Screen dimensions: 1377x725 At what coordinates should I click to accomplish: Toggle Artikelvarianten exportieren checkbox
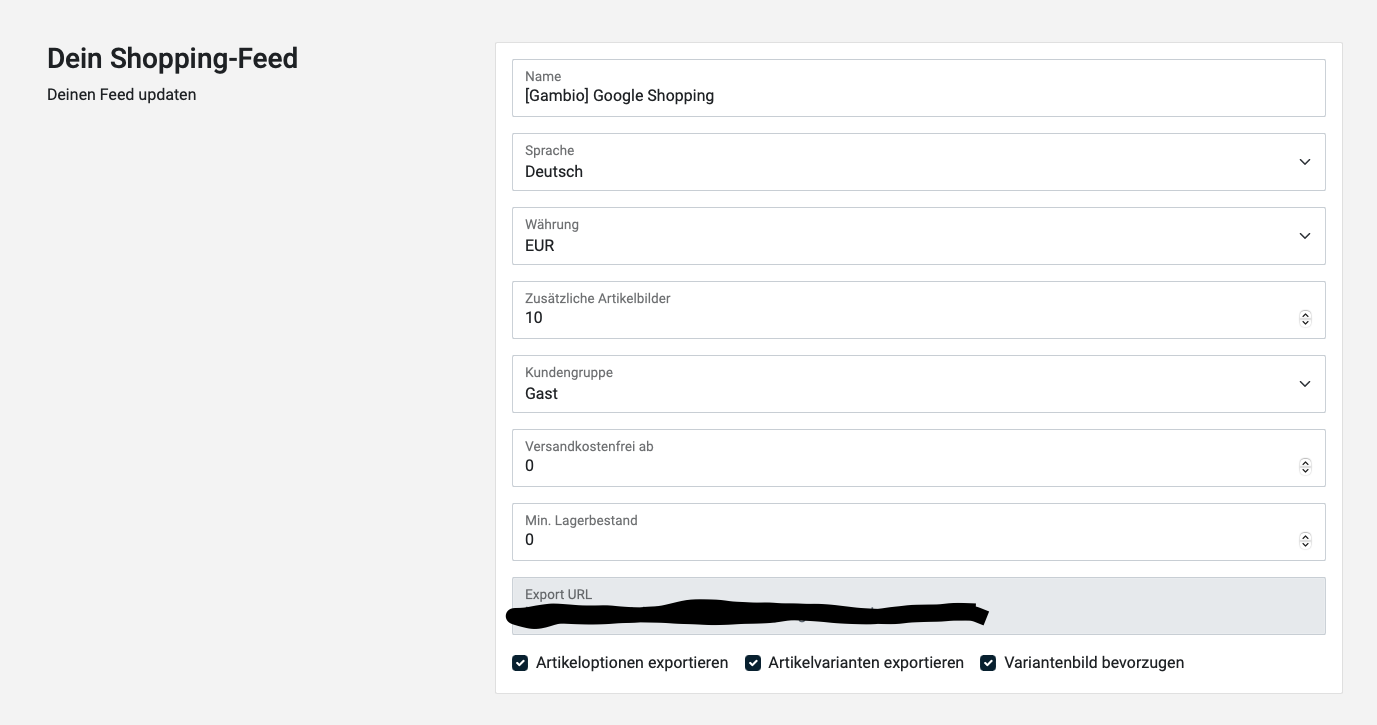tap(753, 663)
